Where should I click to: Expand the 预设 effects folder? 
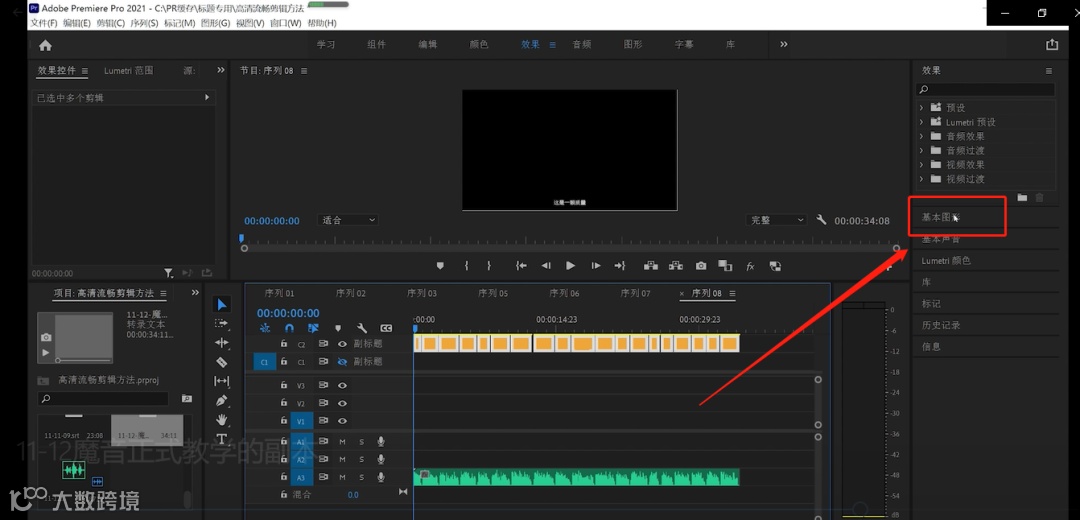(x=922, y=108)
